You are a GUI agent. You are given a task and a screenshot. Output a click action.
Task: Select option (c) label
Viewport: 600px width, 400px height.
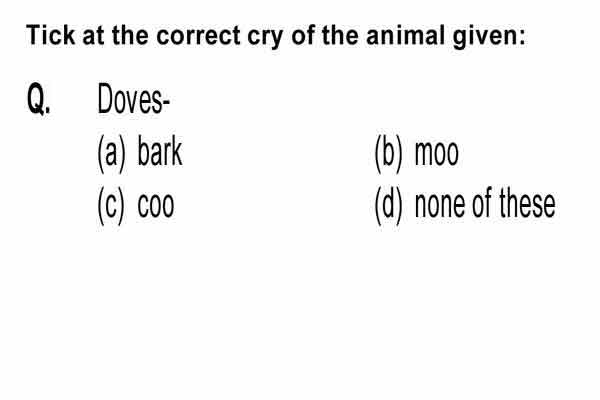click(x=111, y=206)
